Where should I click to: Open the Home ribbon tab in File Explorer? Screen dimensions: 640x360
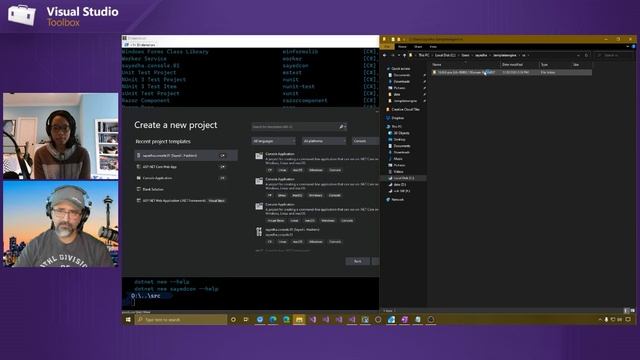[402, 47]
